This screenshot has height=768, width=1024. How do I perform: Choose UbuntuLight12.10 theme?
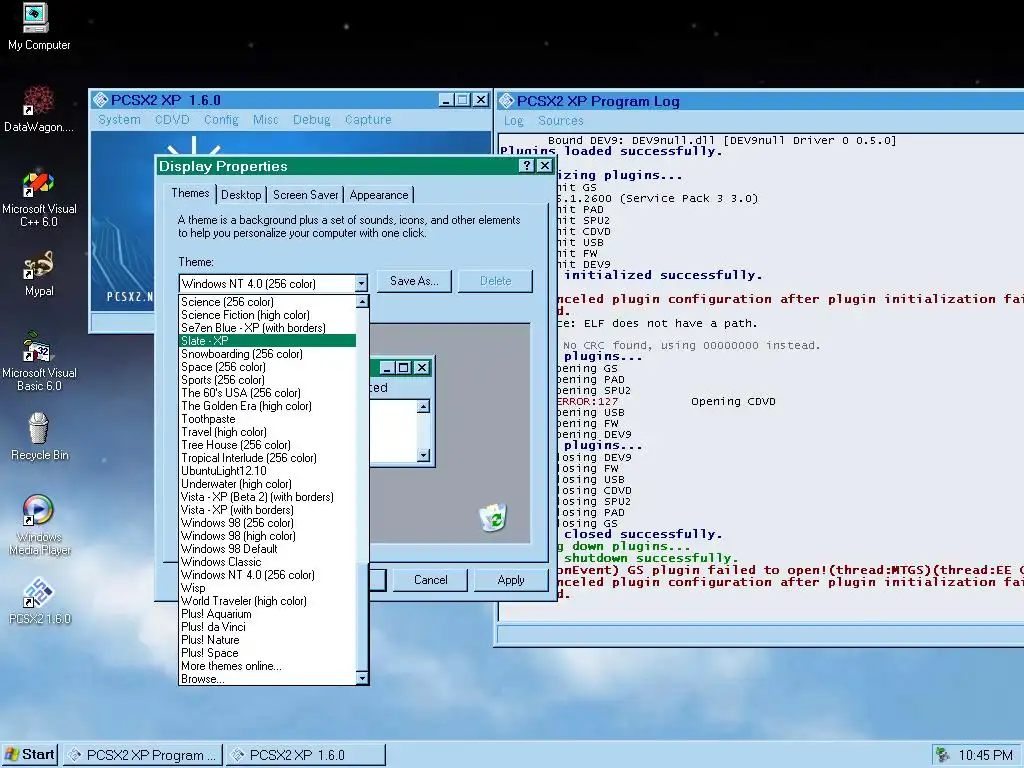click(x=268, y=471)
